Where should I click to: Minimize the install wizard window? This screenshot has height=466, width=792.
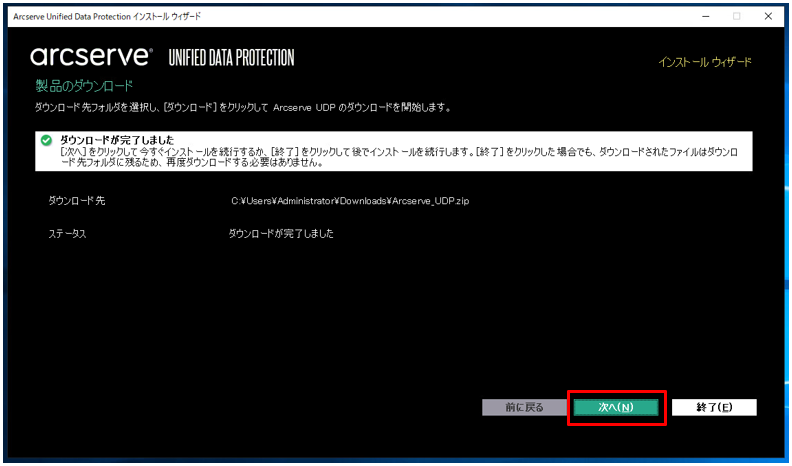click(x=705, y=16)
